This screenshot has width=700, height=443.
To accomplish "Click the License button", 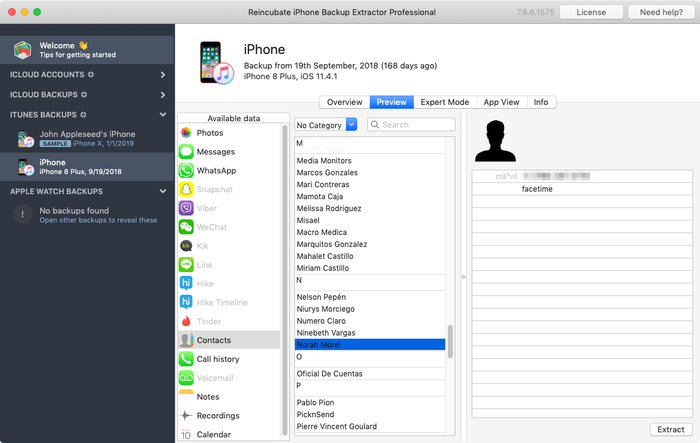I will pyautogui.click(x=591, y=12).
